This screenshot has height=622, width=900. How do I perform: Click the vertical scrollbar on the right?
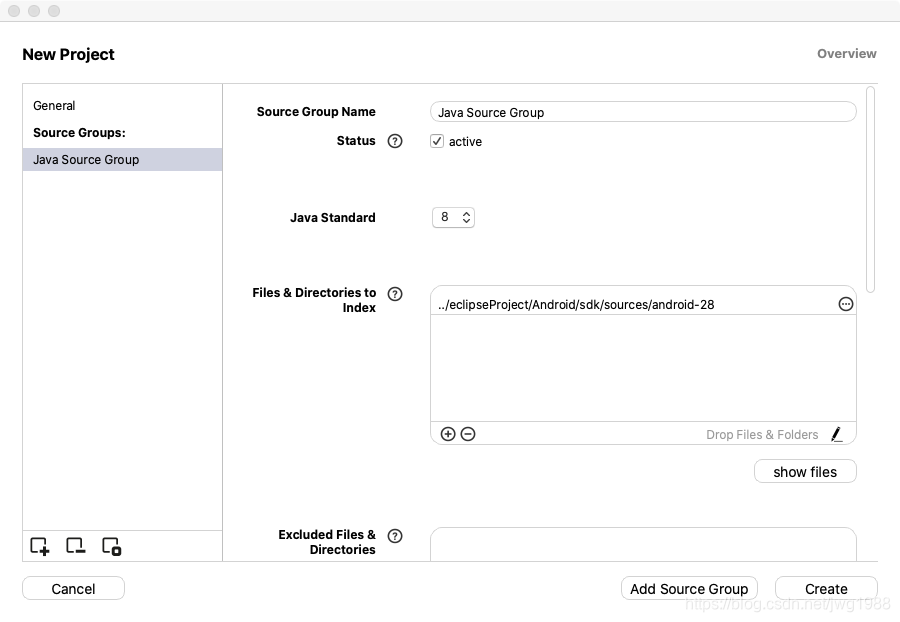pyautogui.click(x=871, y=190)
